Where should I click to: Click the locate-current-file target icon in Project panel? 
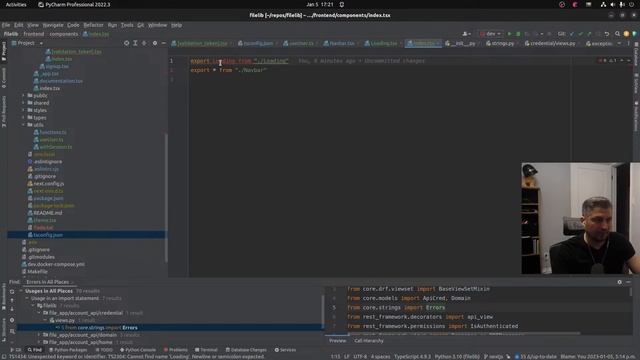(x=127, y=43)
